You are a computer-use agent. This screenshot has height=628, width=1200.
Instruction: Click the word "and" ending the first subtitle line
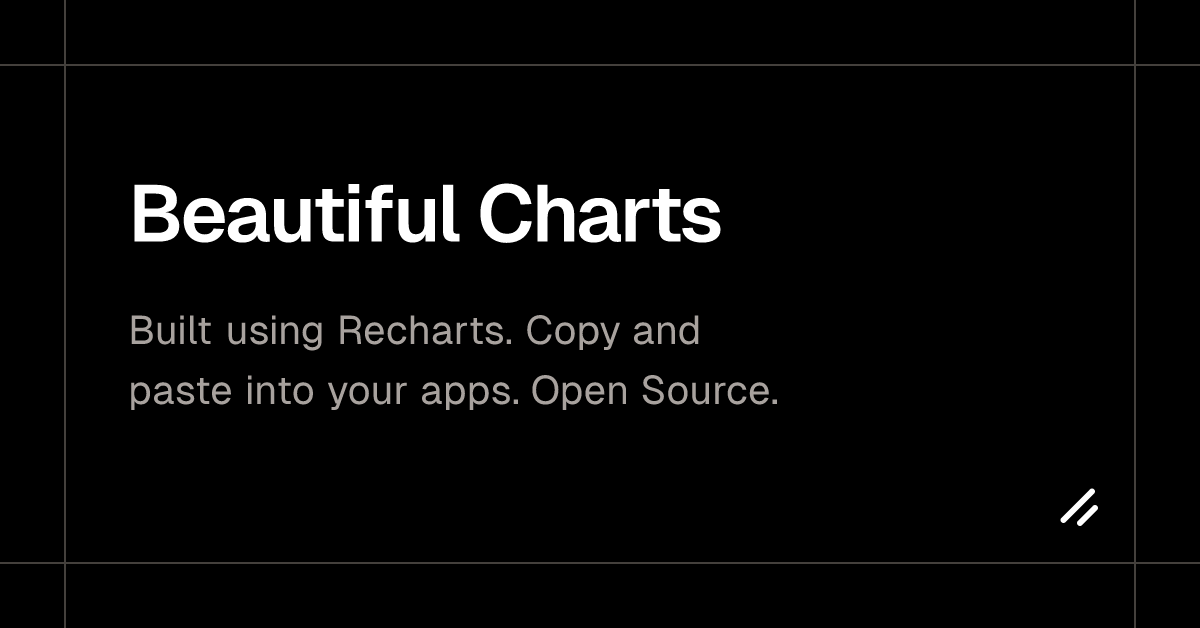[666, 330]
